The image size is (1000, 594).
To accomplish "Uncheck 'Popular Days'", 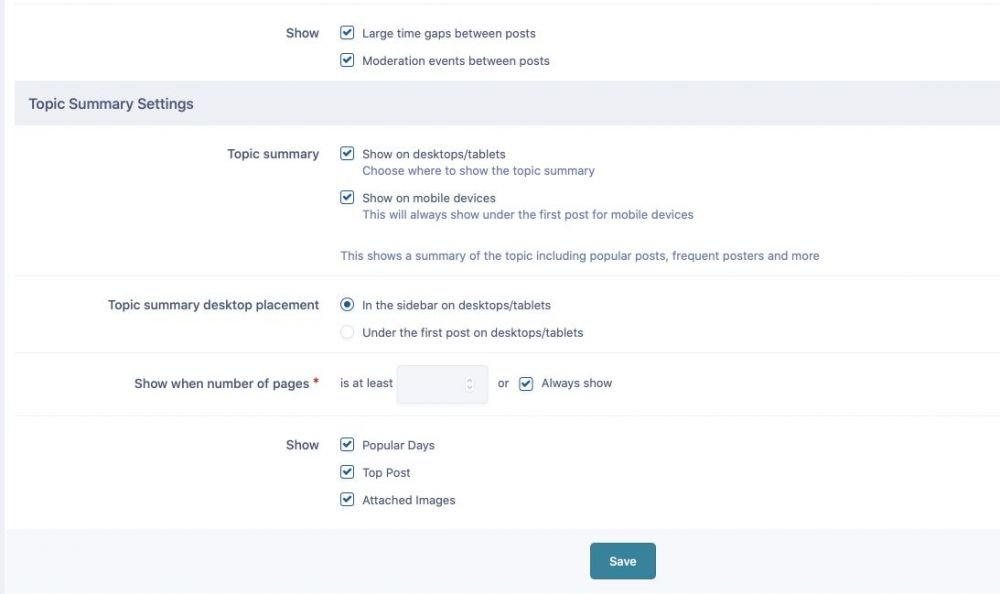I will 347,444.
